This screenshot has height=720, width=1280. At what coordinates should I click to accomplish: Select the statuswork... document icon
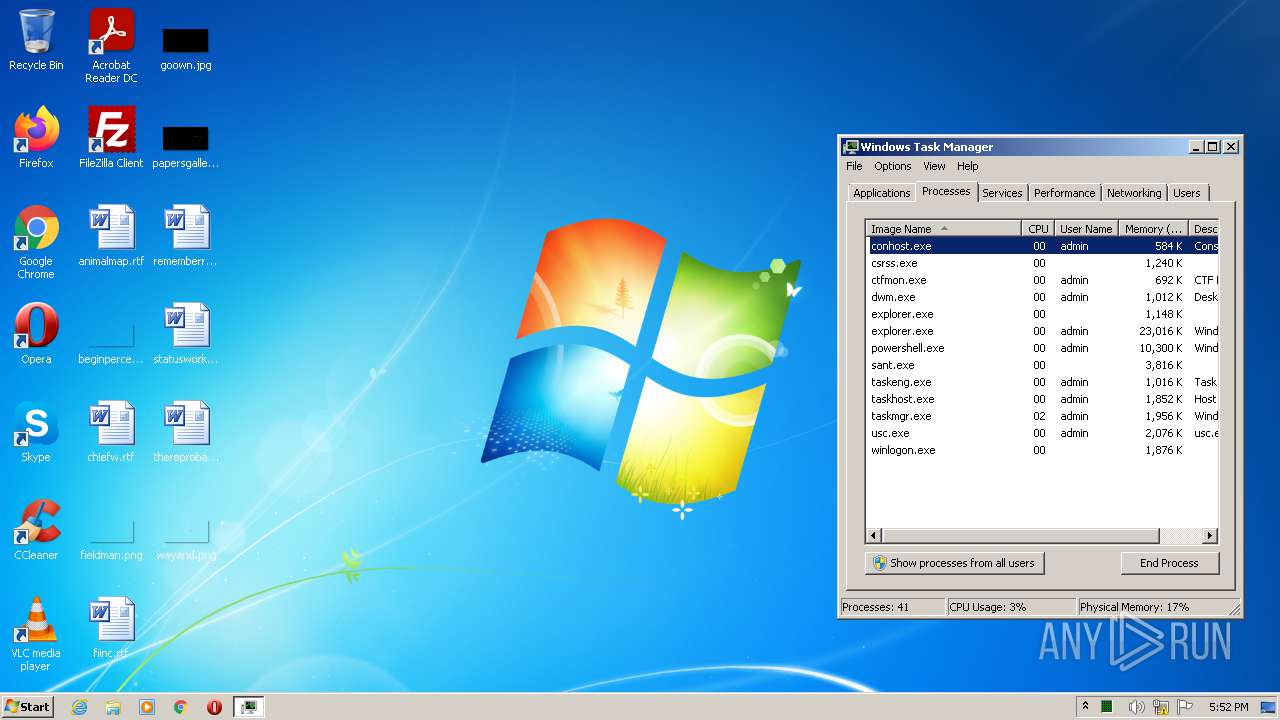coord(186,334)
